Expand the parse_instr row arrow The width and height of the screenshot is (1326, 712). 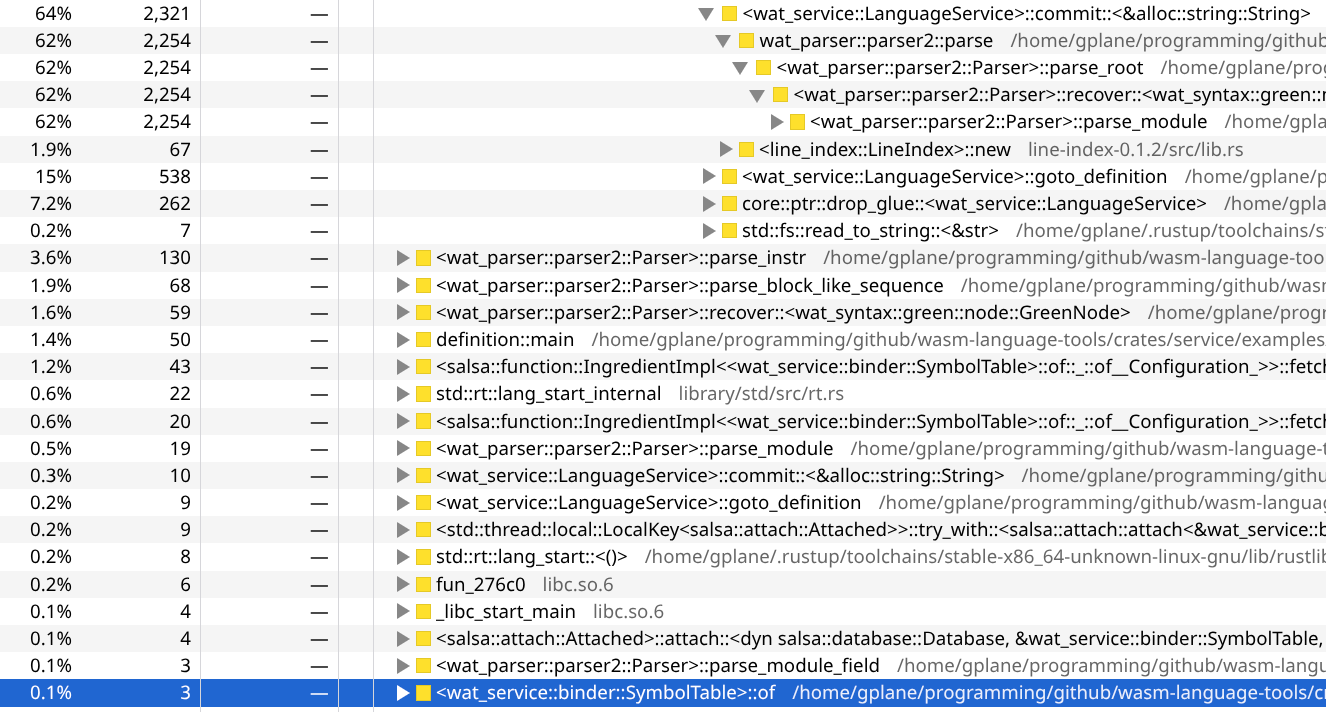(x=403, y=257)
